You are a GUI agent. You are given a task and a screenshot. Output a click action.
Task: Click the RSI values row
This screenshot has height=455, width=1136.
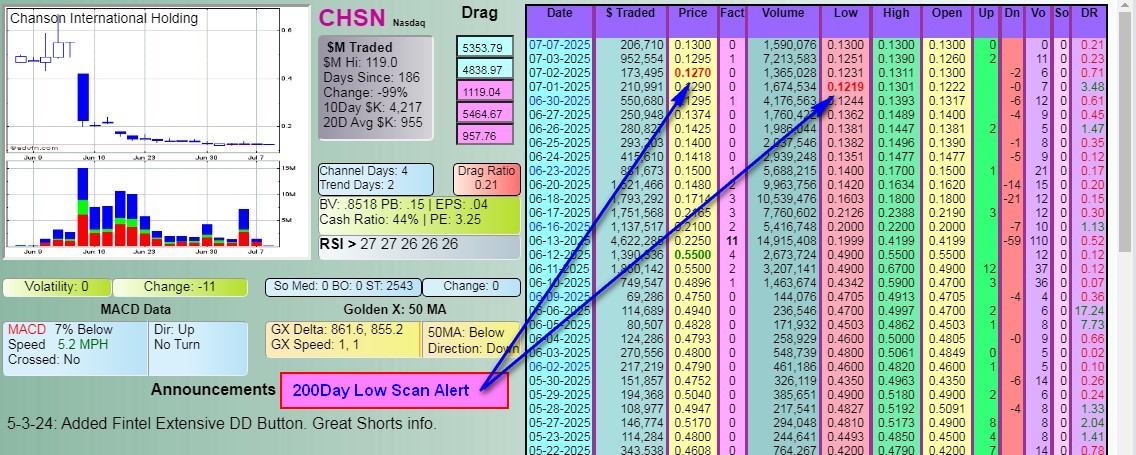tap(419, 246)
